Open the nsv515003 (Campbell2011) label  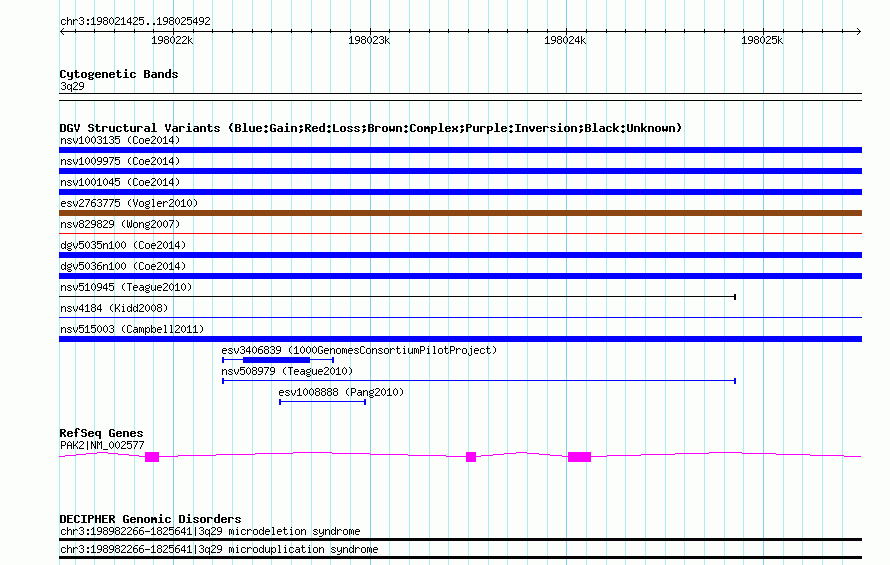132,329
